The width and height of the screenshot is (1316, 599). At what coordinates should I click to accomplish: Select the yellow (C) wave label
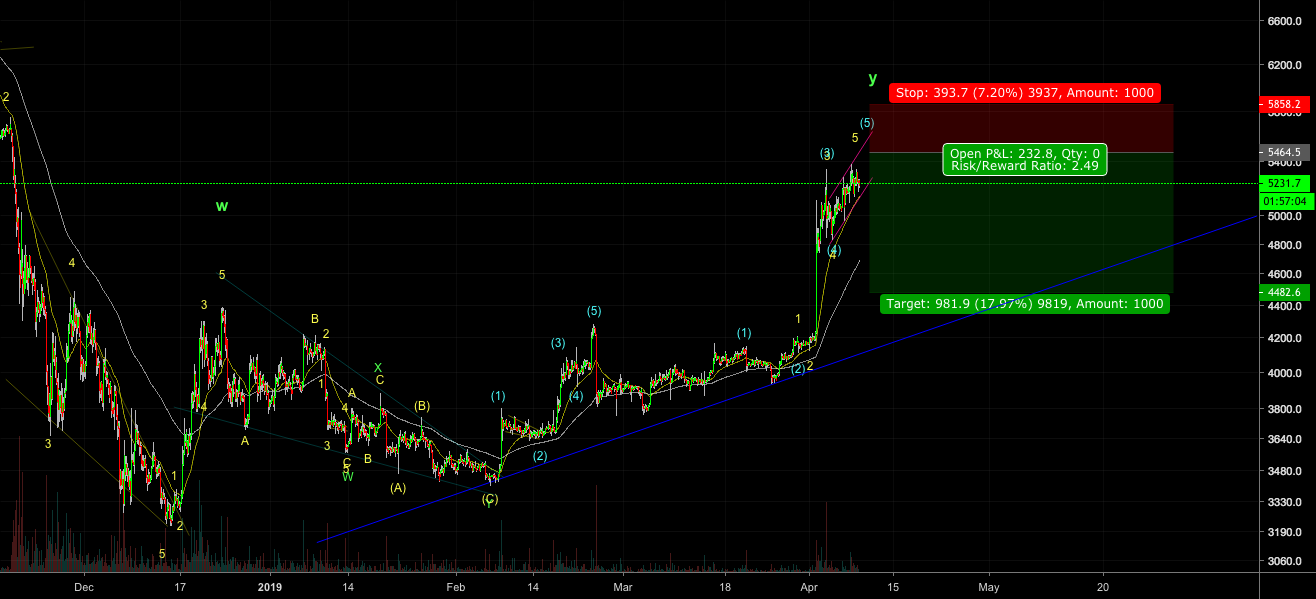[x=490, y=498]
